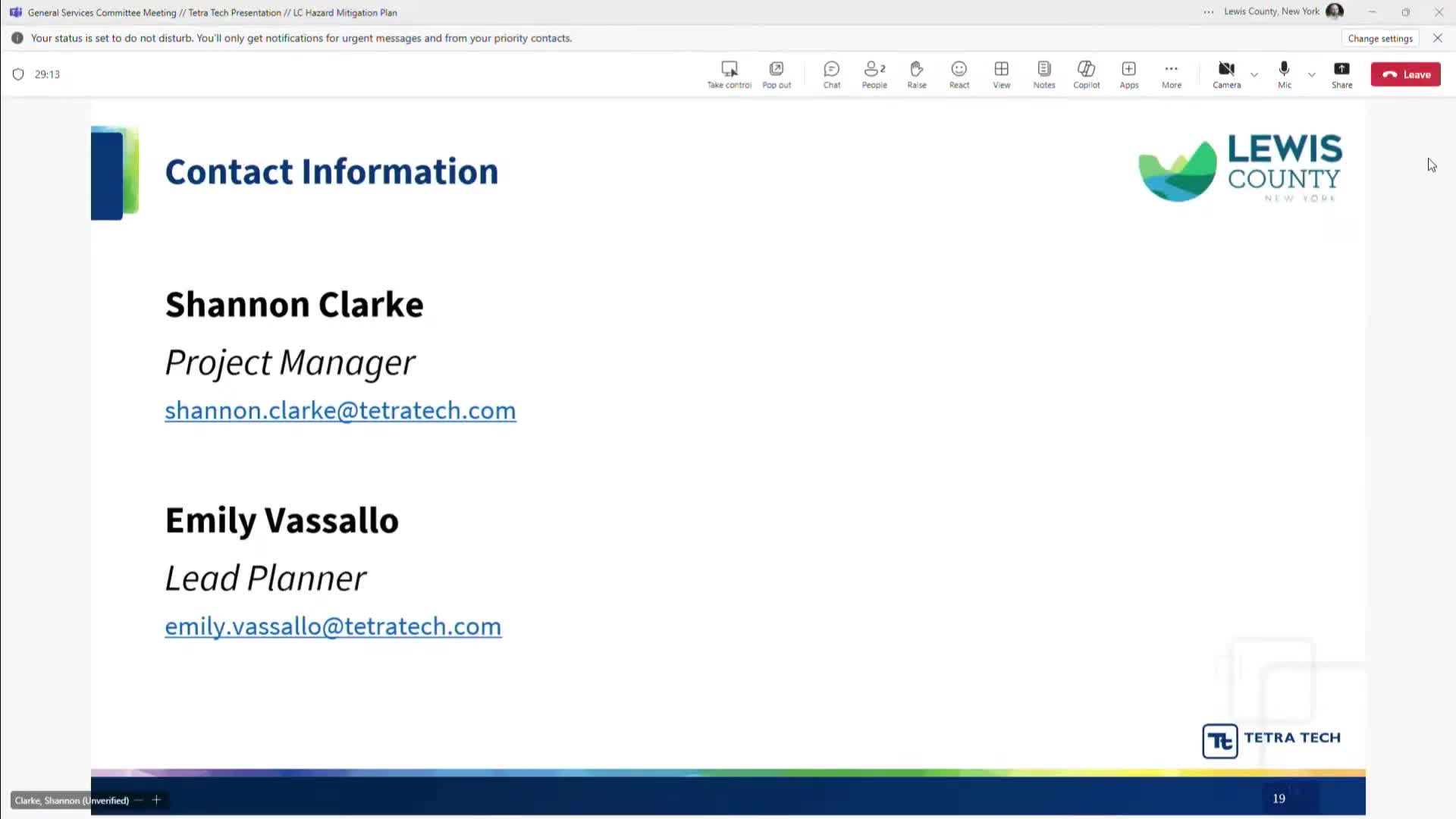
Task: Launch Copilot in the meeting
Action: [x=1086, y=74]
